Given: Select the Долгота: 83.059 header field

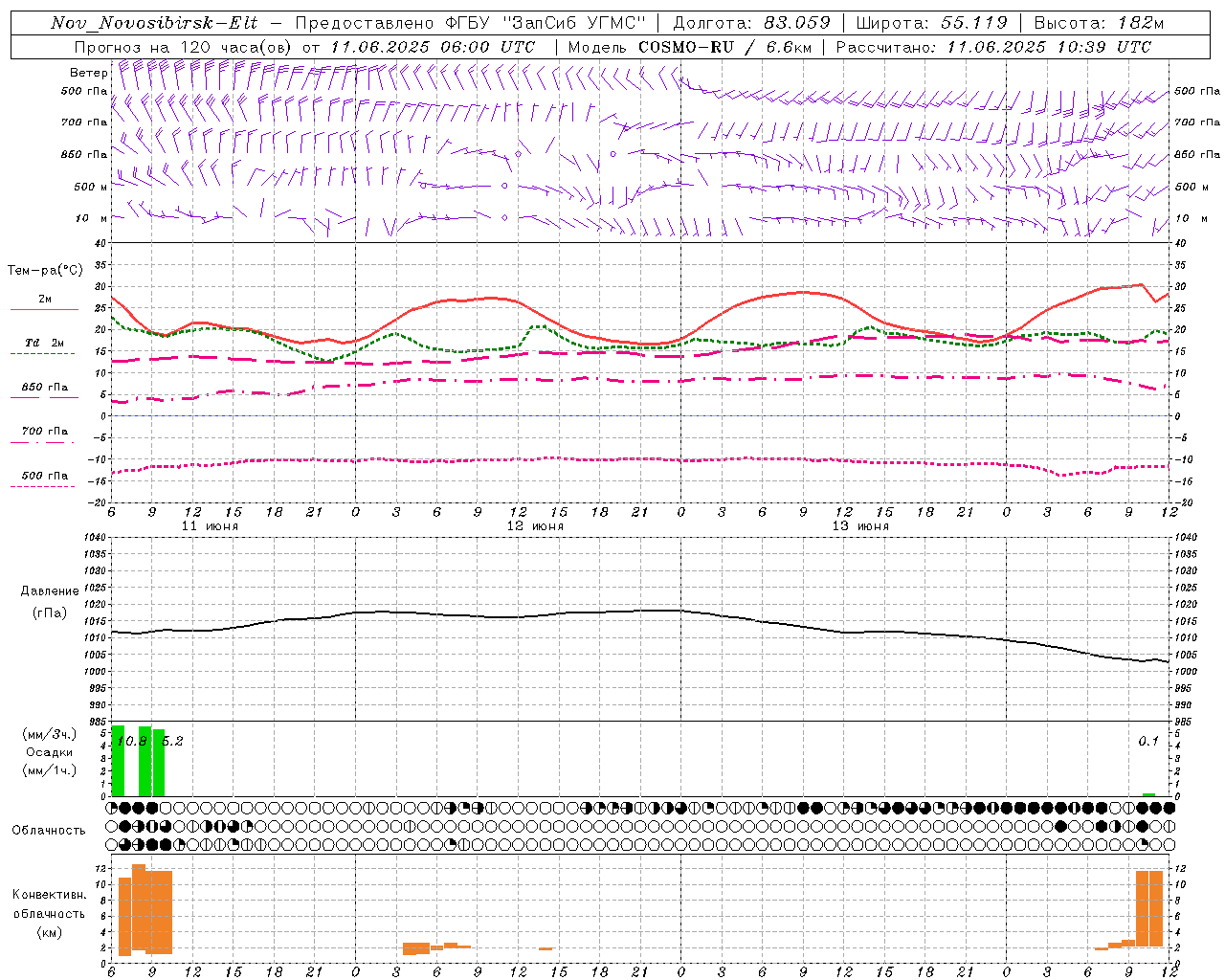Looking at the screenshot, I should pyautogui.click(x=751, y=23).
